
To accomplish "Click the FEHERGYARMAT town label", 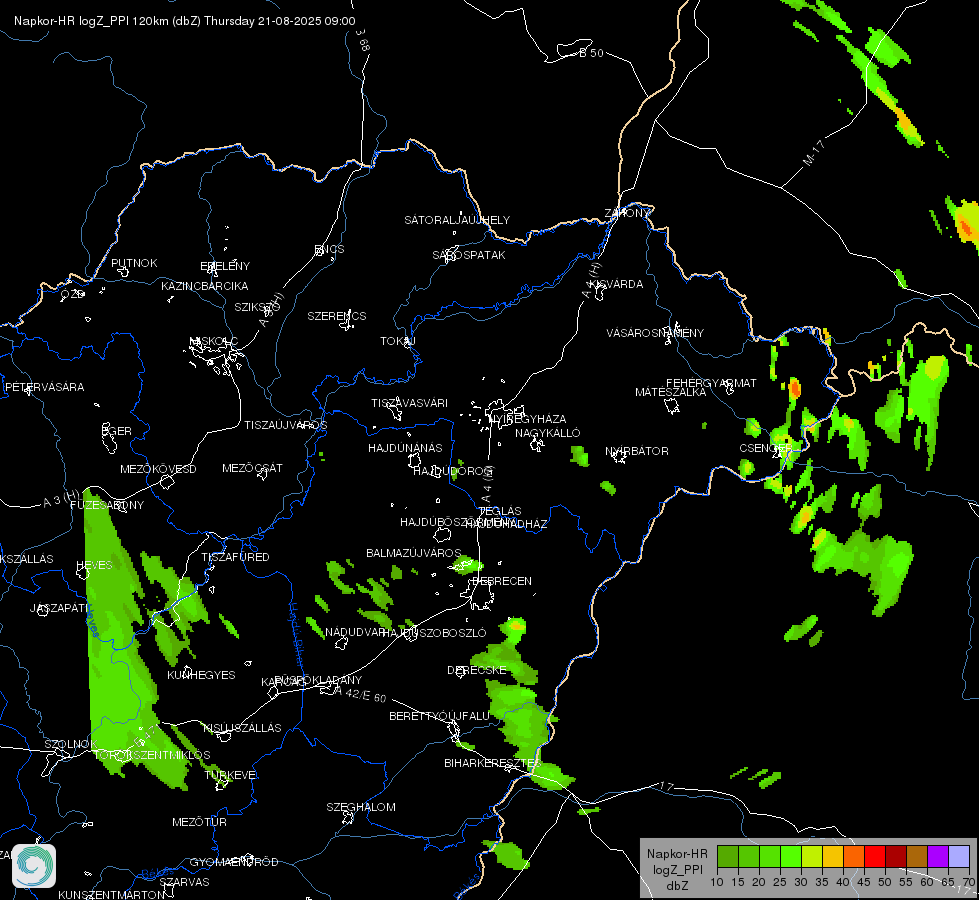I will [711, 383].
